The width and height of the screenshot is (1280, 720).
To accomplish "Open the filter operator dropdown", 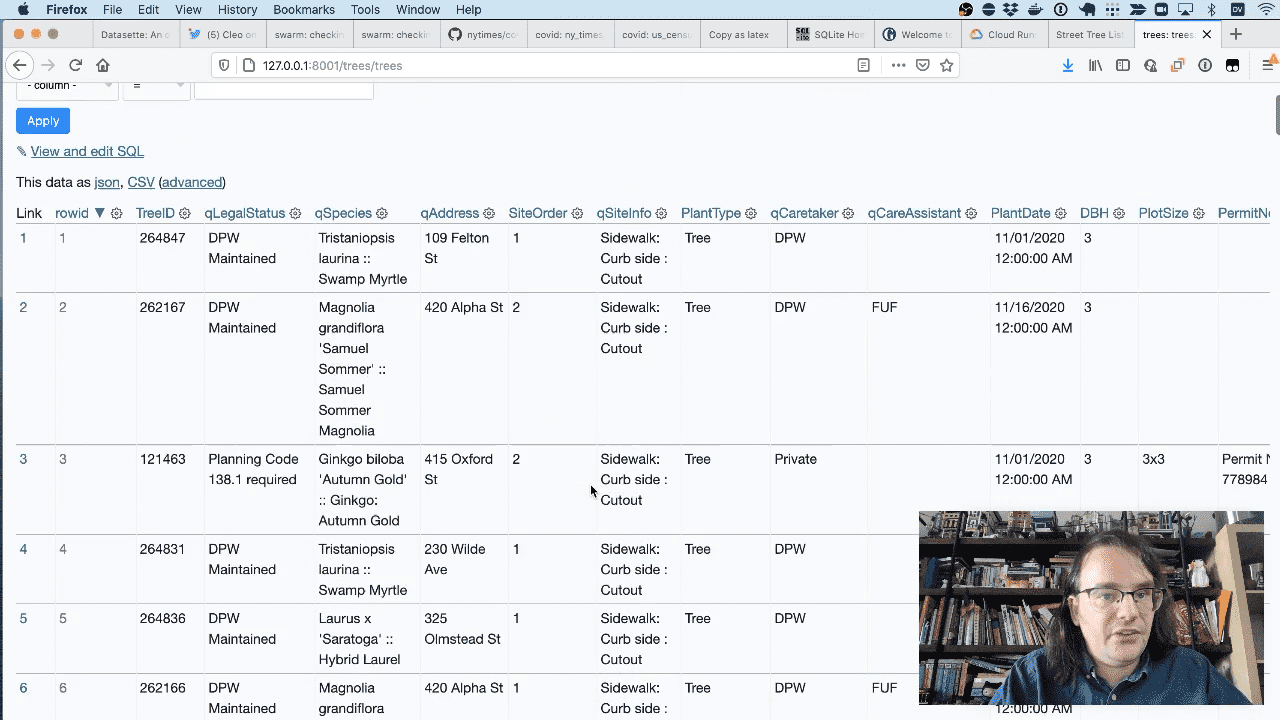I will tap(156, 86).
